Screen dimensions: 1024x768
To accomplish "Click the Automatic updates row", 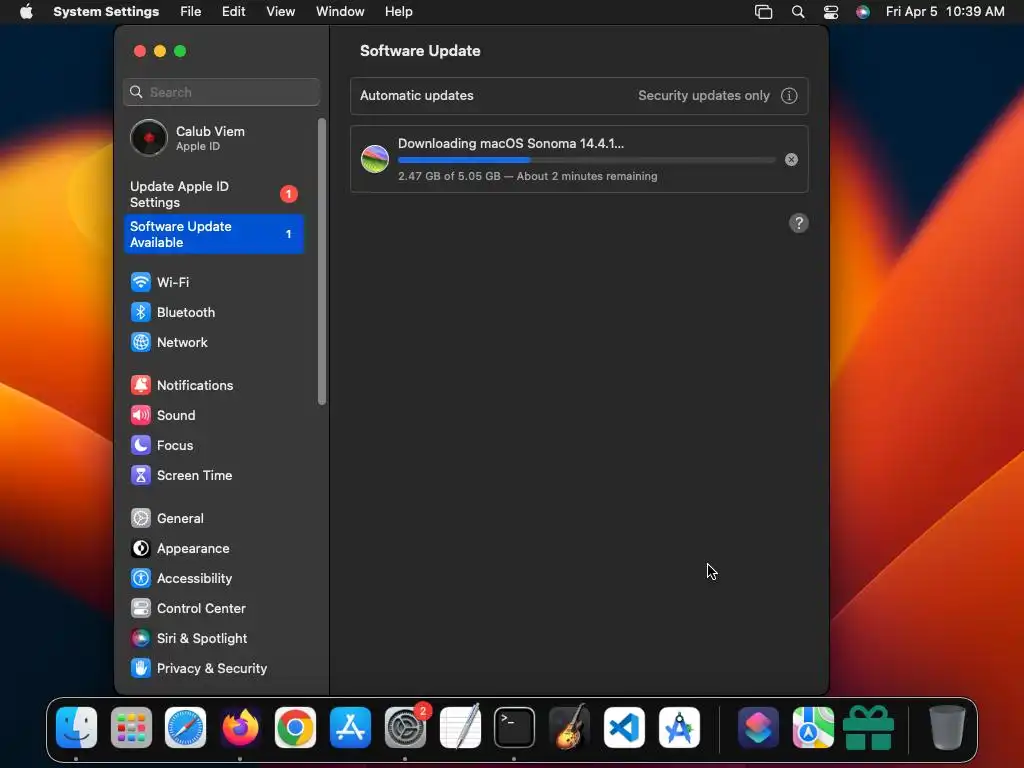I will click(579, 95).
